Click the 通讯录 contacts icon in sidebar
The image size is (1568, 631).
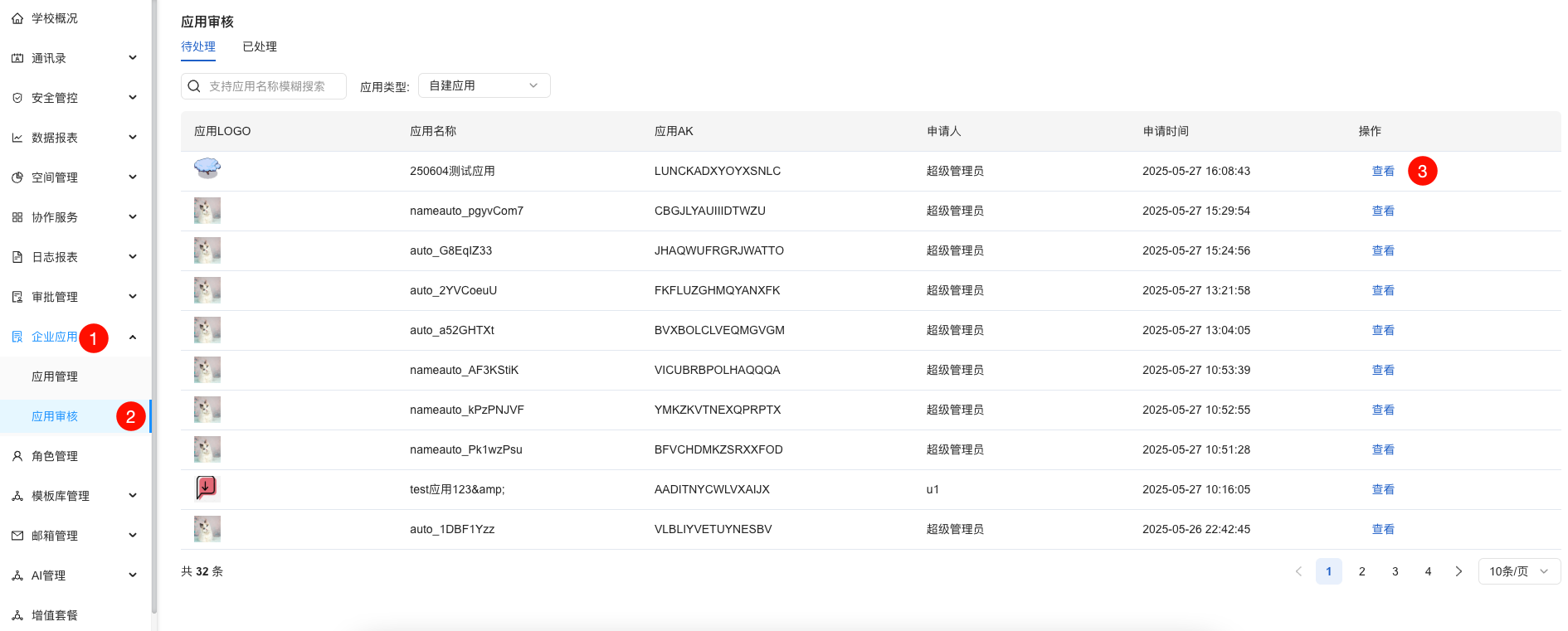coord(17,58)
